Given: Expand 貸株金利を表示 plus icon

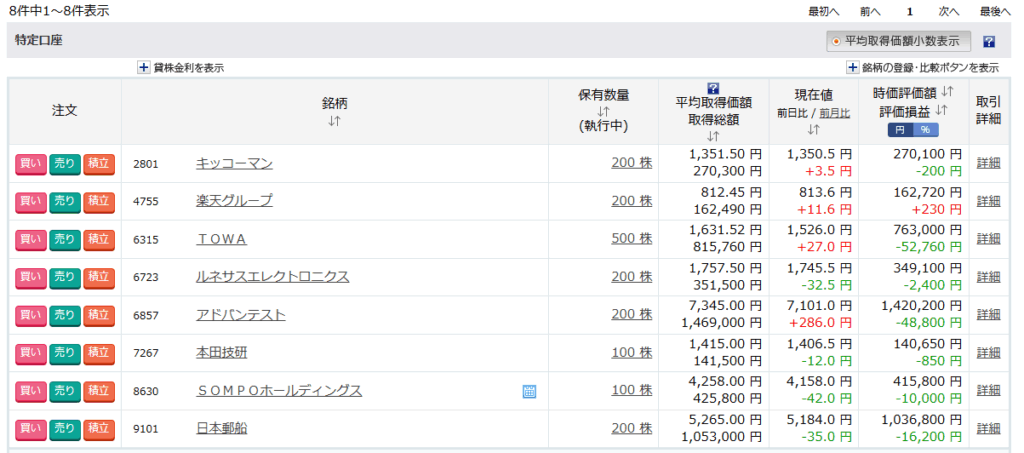Looking at the screenshot, I should 144,67.
